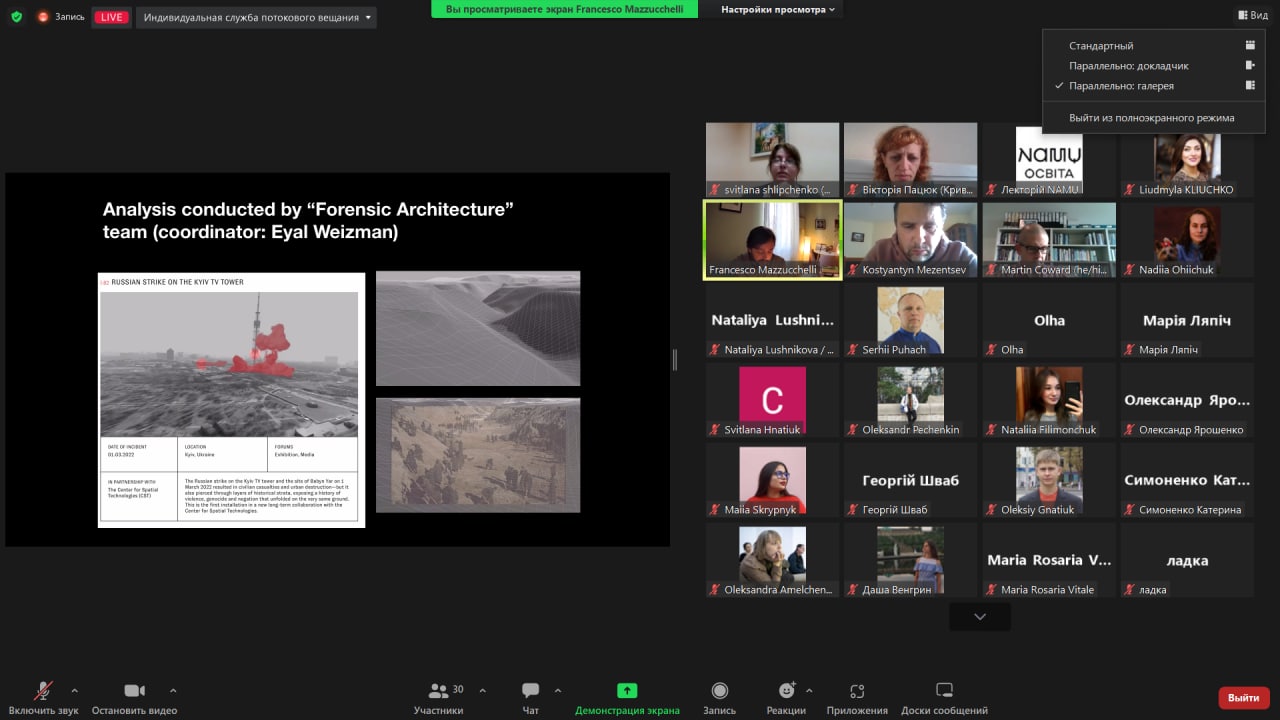Click the green Демонстрация экрана button
The width and height of the screenshot is (1280, 720).
pos(627,697)
